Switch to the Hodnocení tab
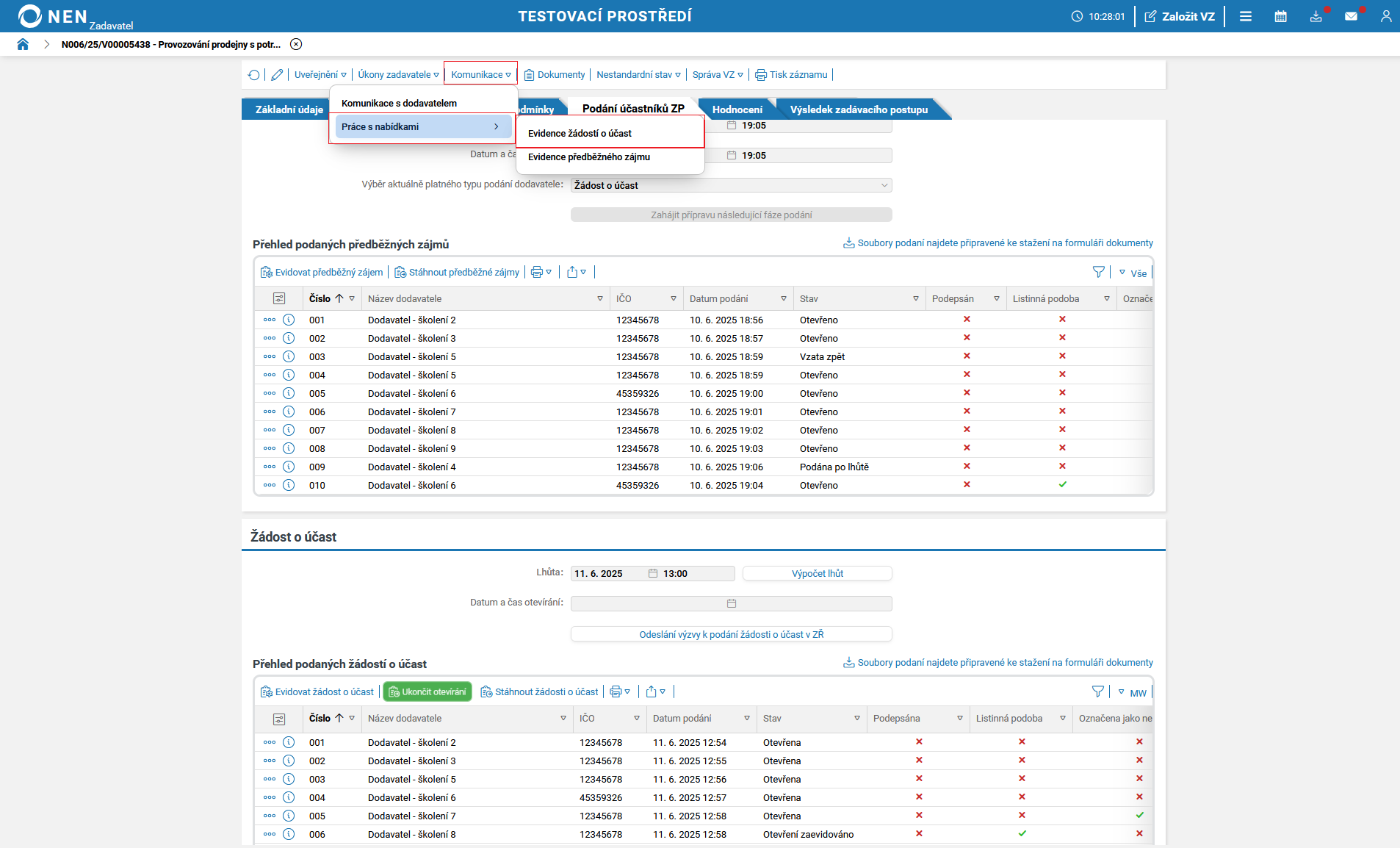Image resolution: width=1400 pixels, height=848 pixels. click(737, 109)
